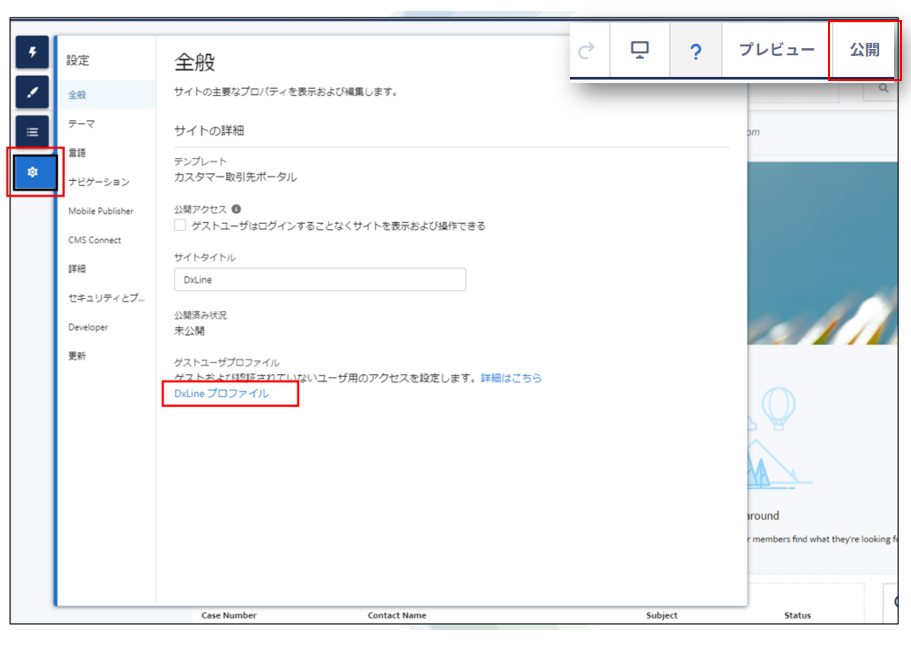Click the Settings gear icon
Screen dimensions: 911x649
pos(33,172)
